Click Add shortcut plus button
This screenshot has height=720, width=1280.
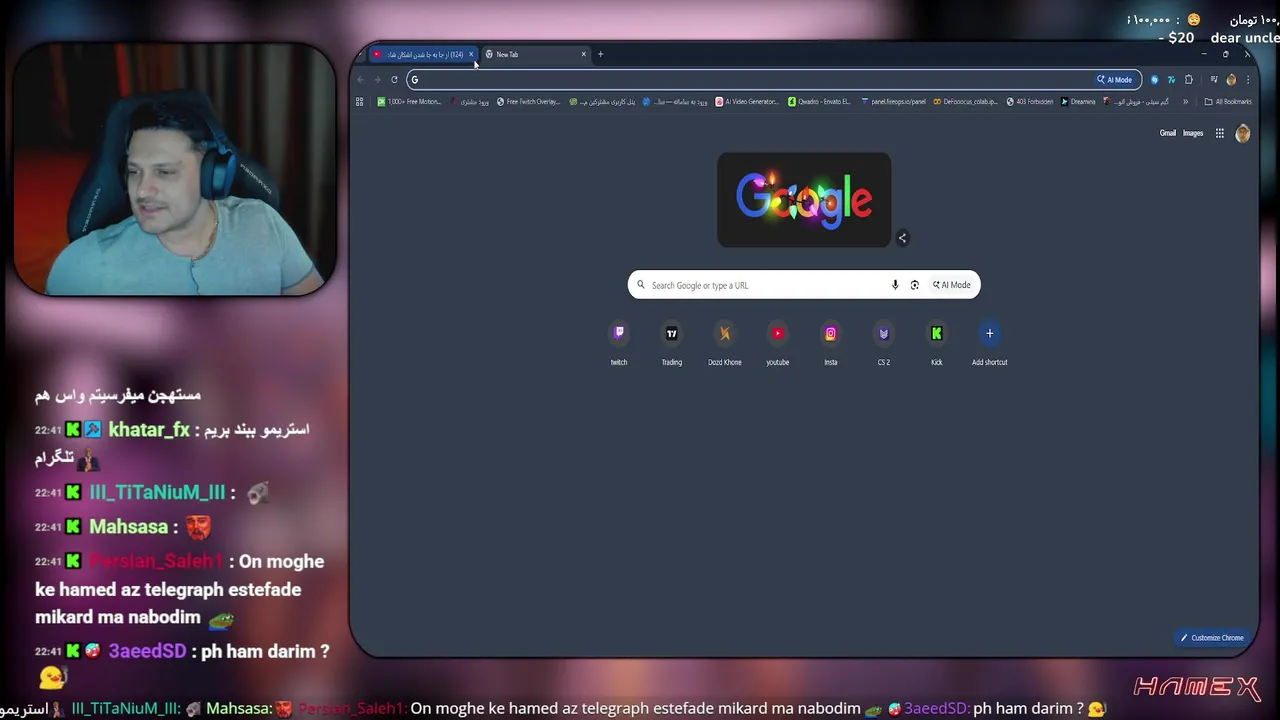990,334
